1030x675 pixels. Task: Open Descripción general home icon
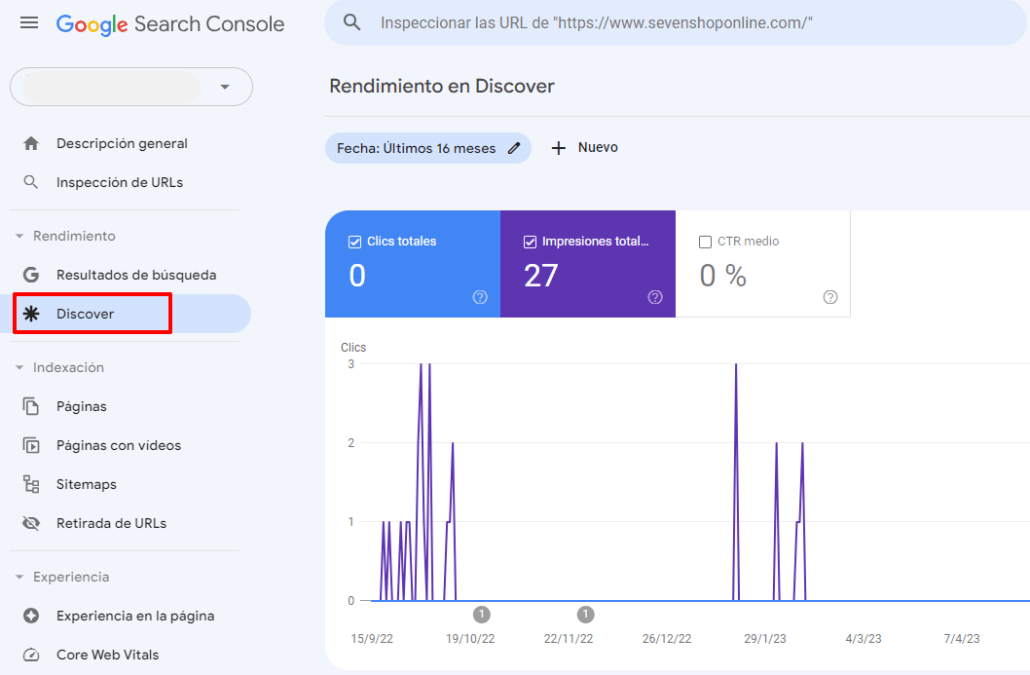31,143
